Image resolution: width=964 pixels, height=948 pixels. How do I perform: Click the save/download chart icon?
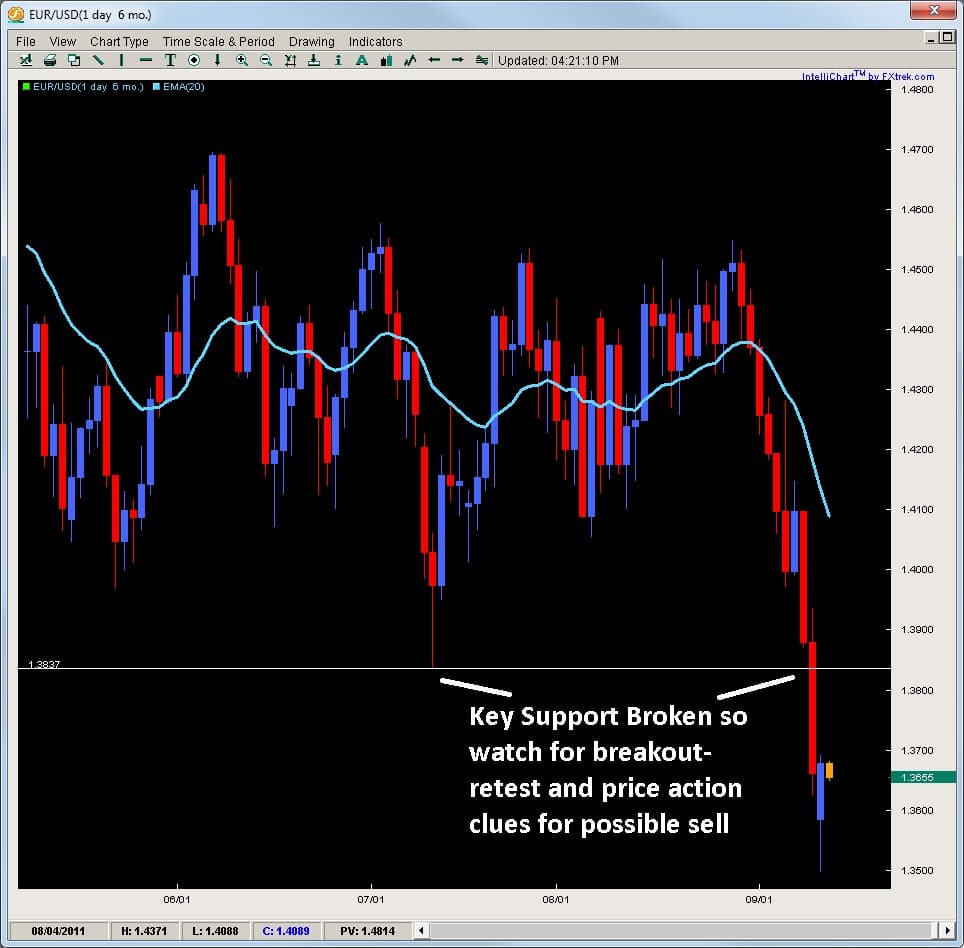(314, 60)
